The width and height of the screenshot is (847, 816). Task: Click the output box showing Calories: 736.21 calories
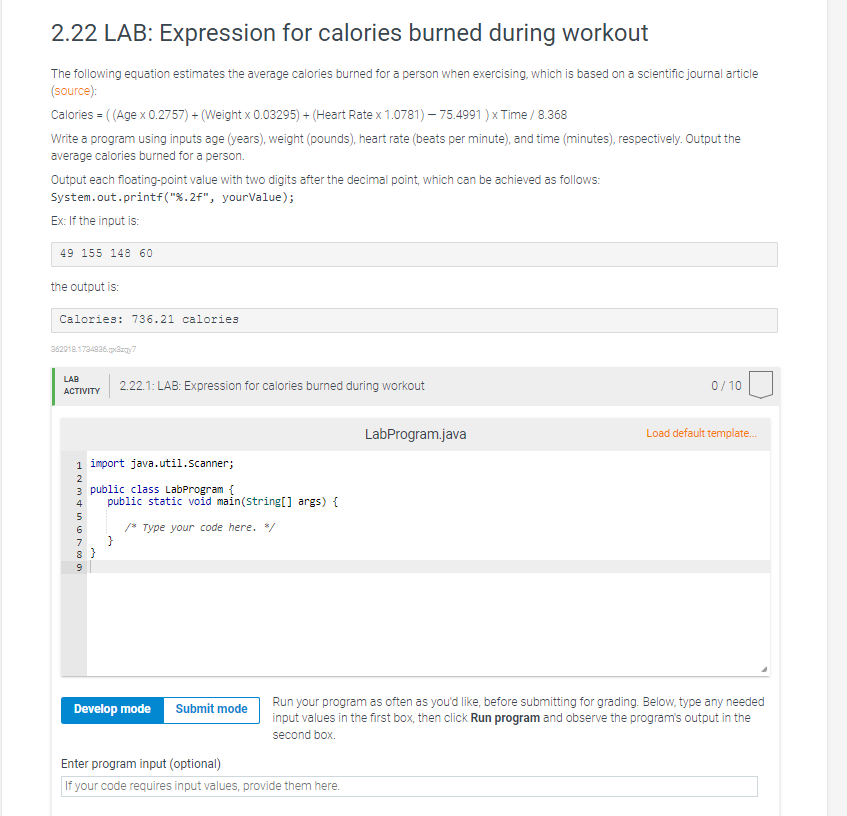pos(414,319)
